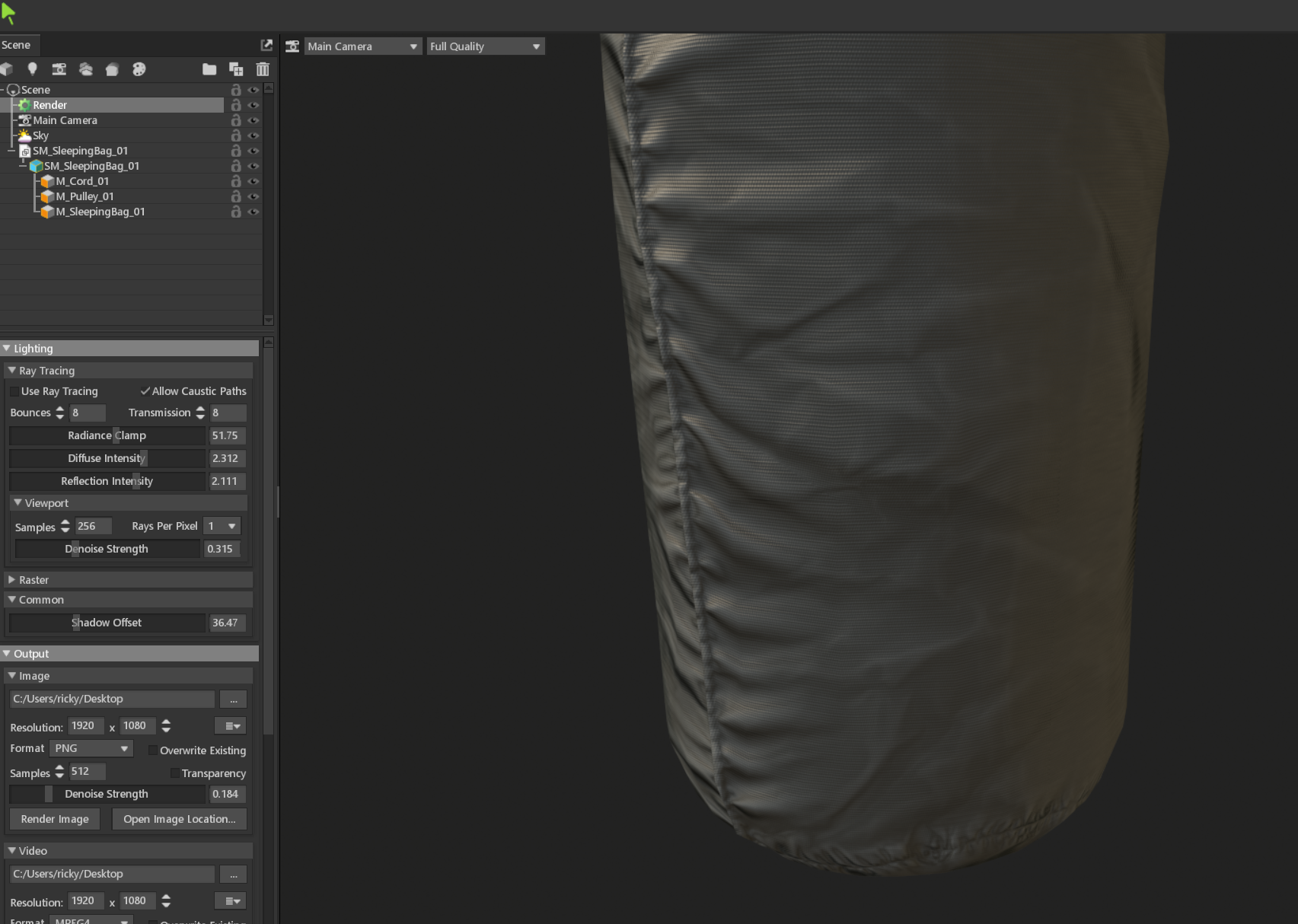Click the camera icon beside Main Camera dropdown

pos(292,46)
